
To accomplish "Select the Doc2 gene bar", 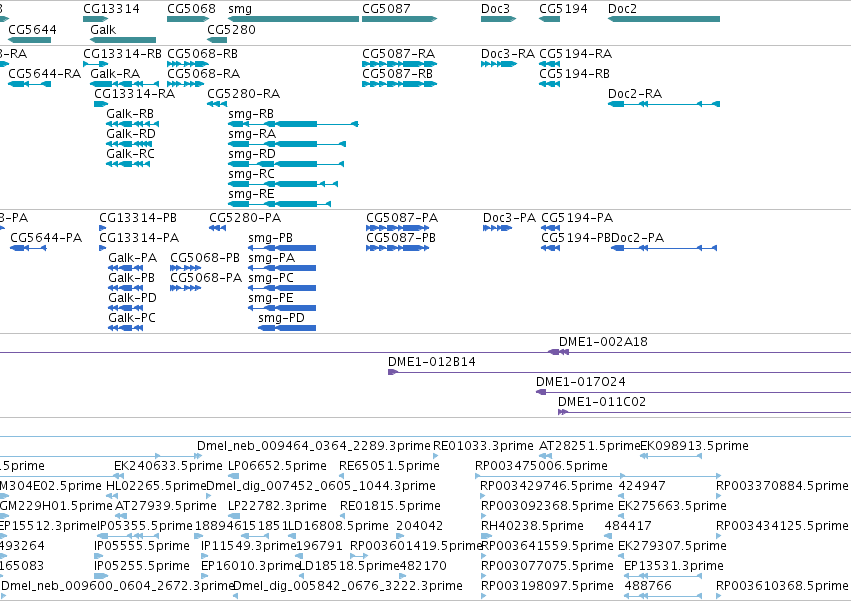I will [664, 19].
